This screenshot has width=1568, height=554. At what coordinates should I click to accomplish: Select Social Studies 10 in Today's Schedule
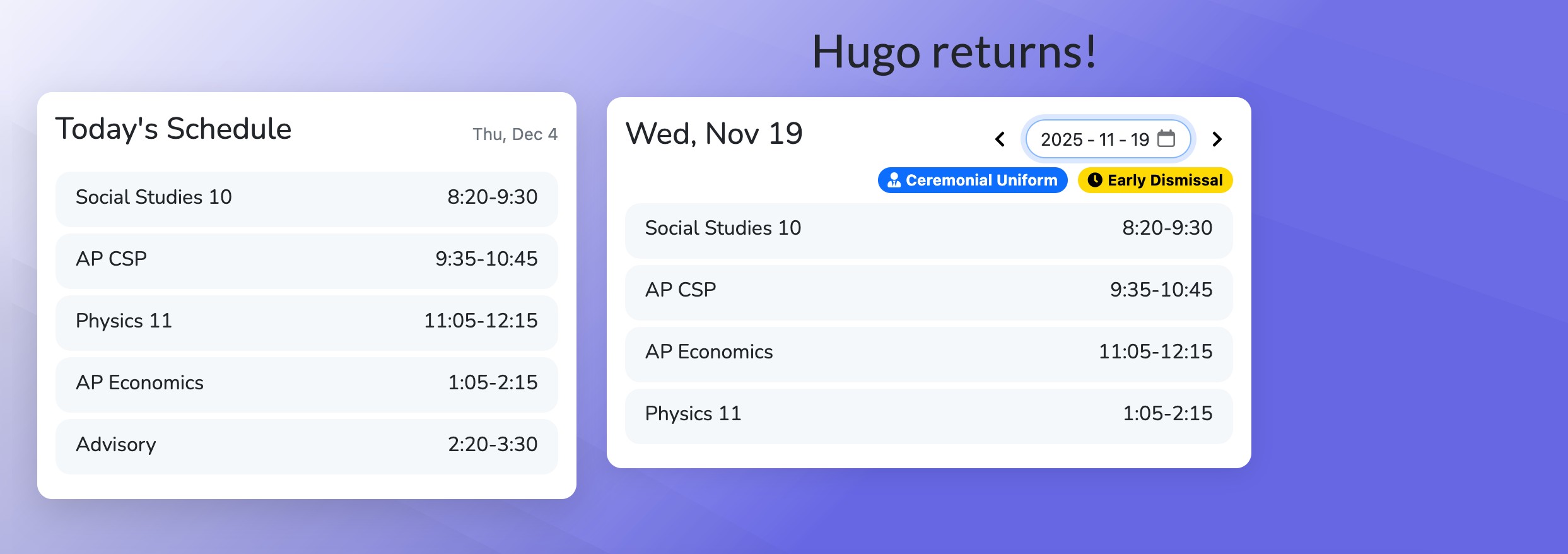point(307,197)
